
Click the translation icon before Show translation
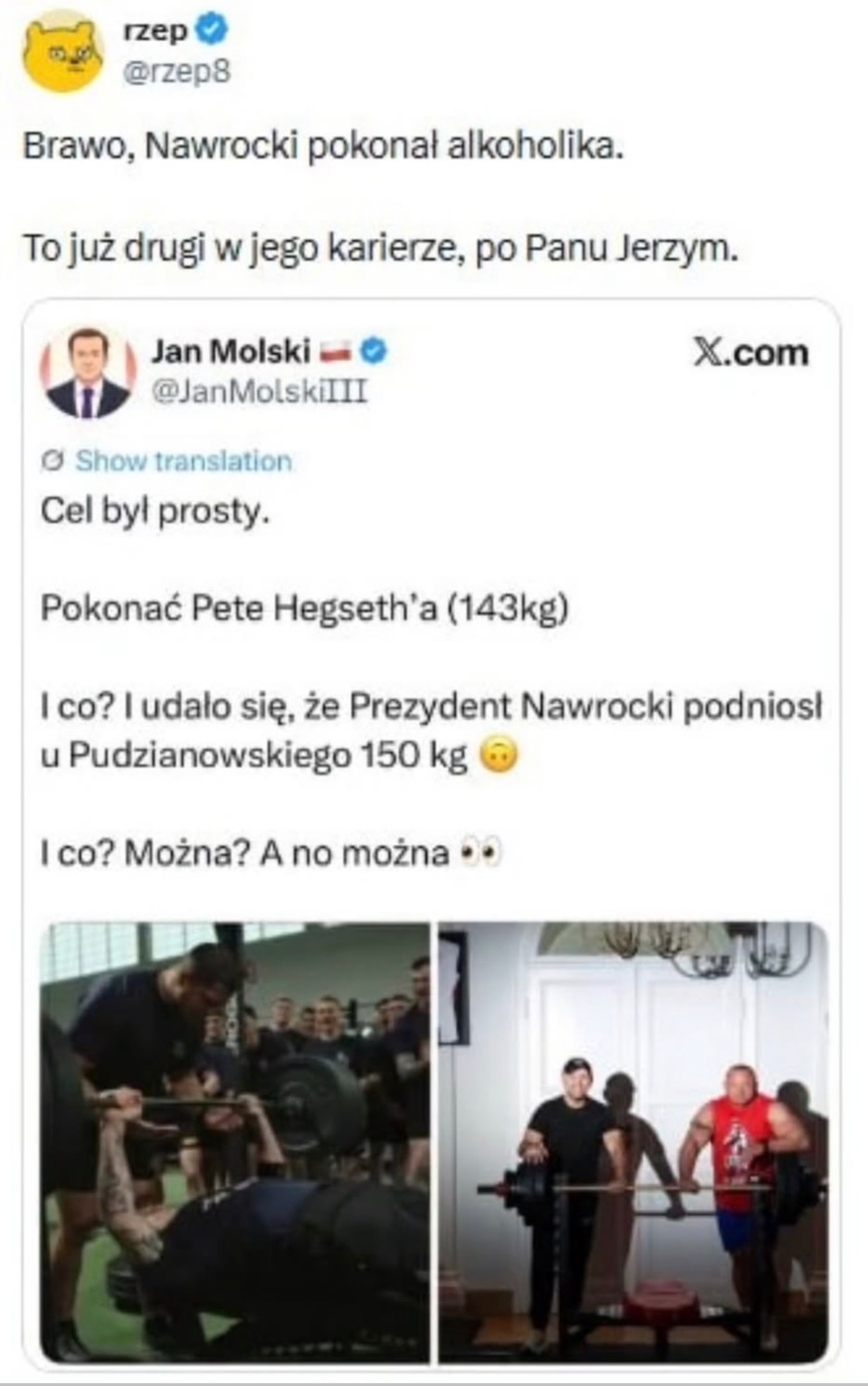(x=54, y=461)
